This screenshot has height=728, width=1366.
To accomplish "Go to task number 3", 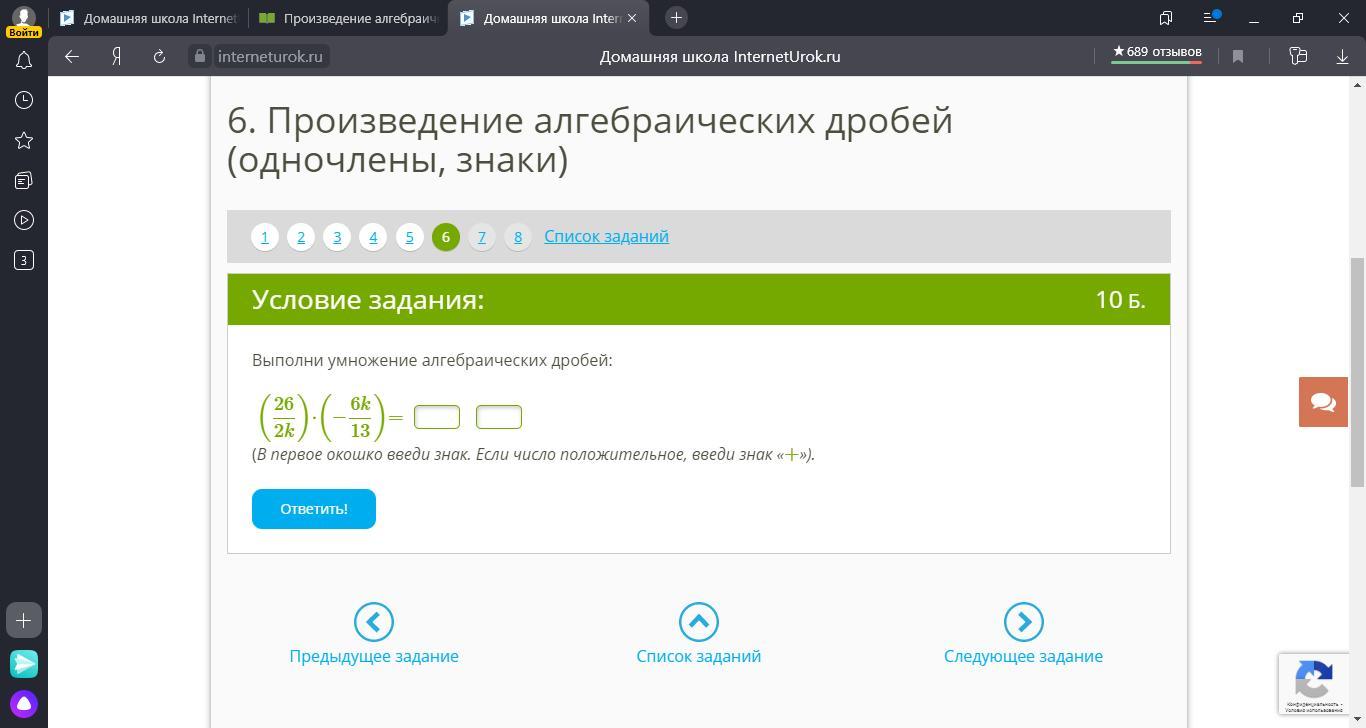I will (337, 237).
